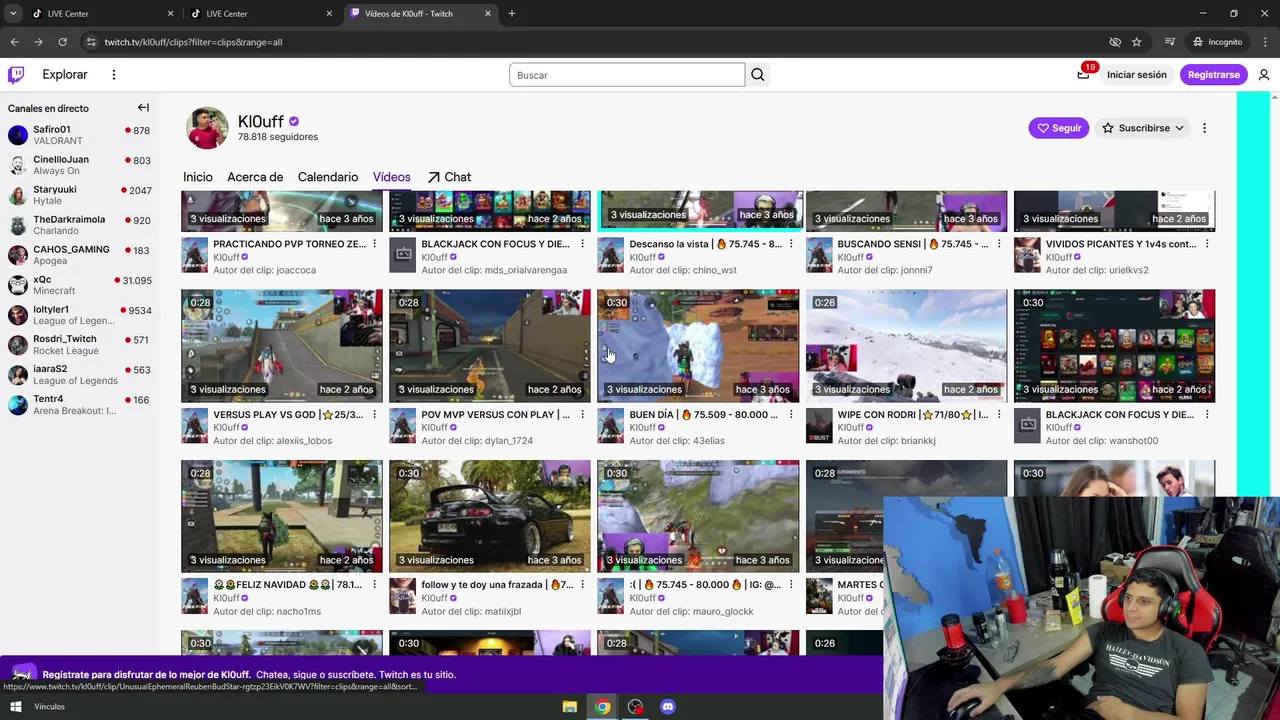Open the Tentr4 live channel
1280x720 pixels.
click(80, 405)
